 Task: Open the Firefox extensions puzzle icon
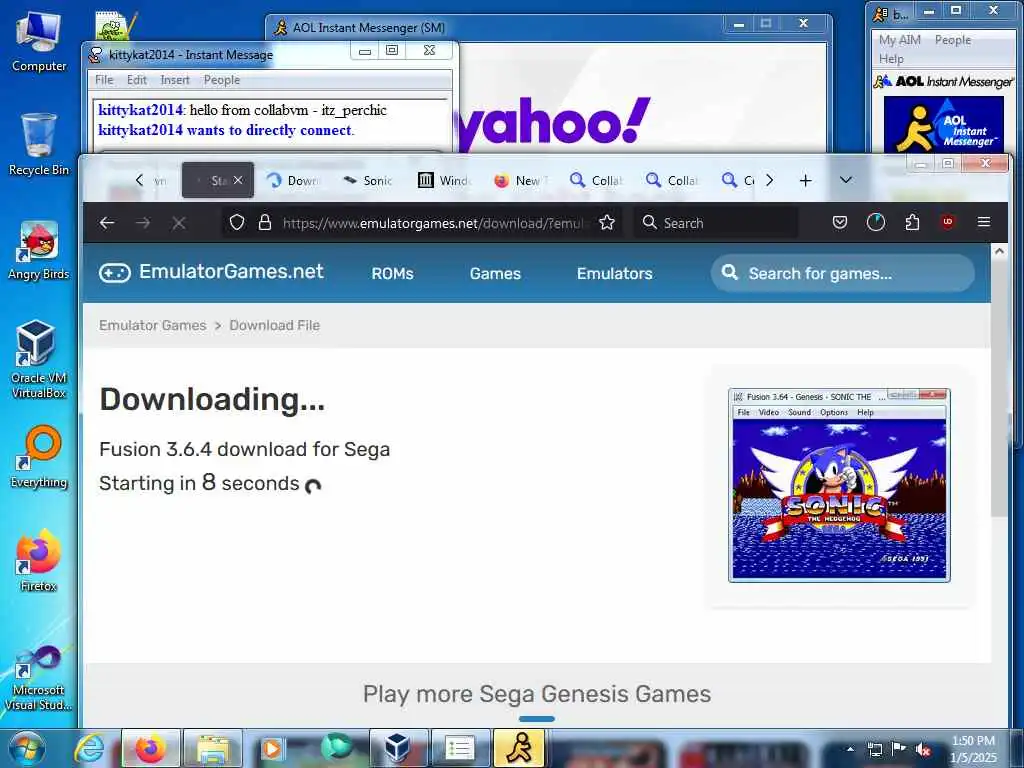point(912,223)
